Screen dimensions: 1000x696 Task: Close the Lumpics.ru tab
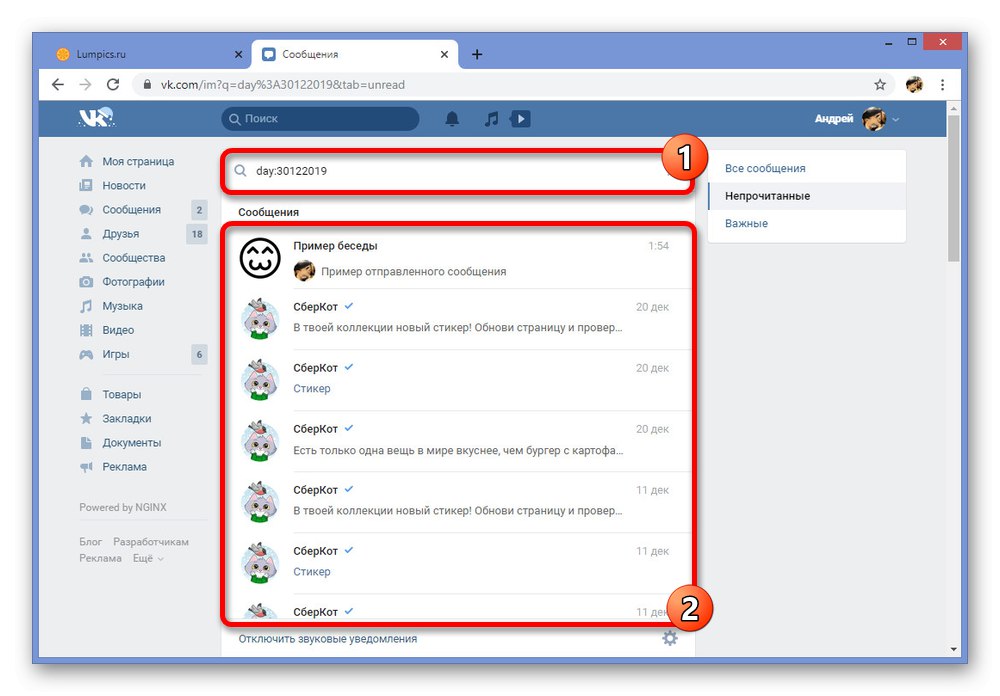(238, 54)
